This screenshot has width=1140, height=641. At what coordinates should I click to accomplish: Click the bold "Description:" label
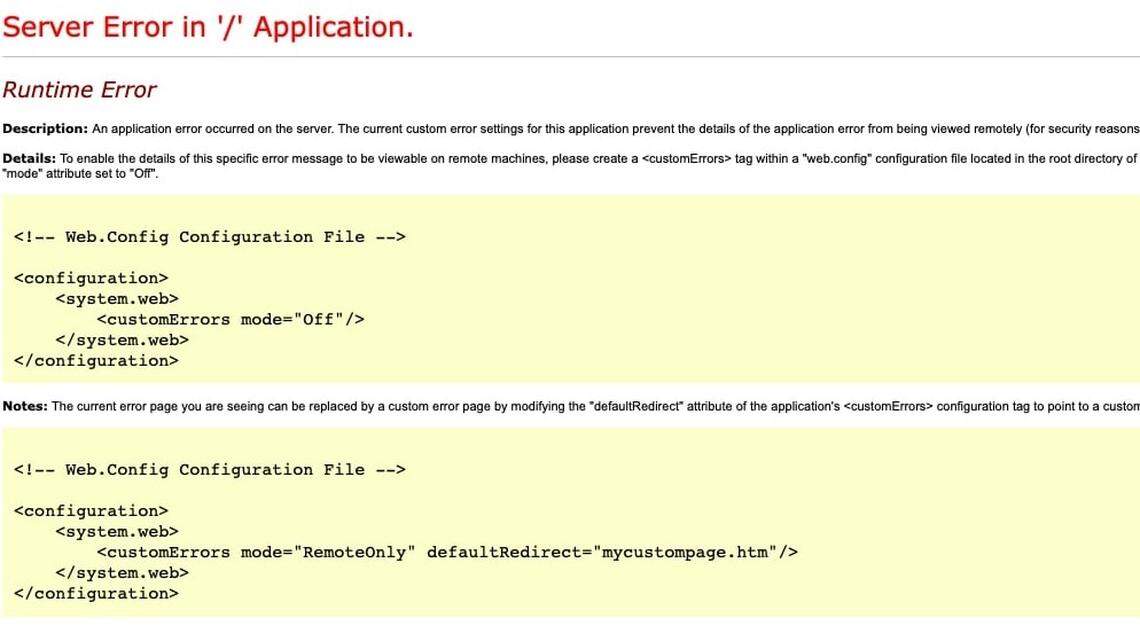[45, 129]
